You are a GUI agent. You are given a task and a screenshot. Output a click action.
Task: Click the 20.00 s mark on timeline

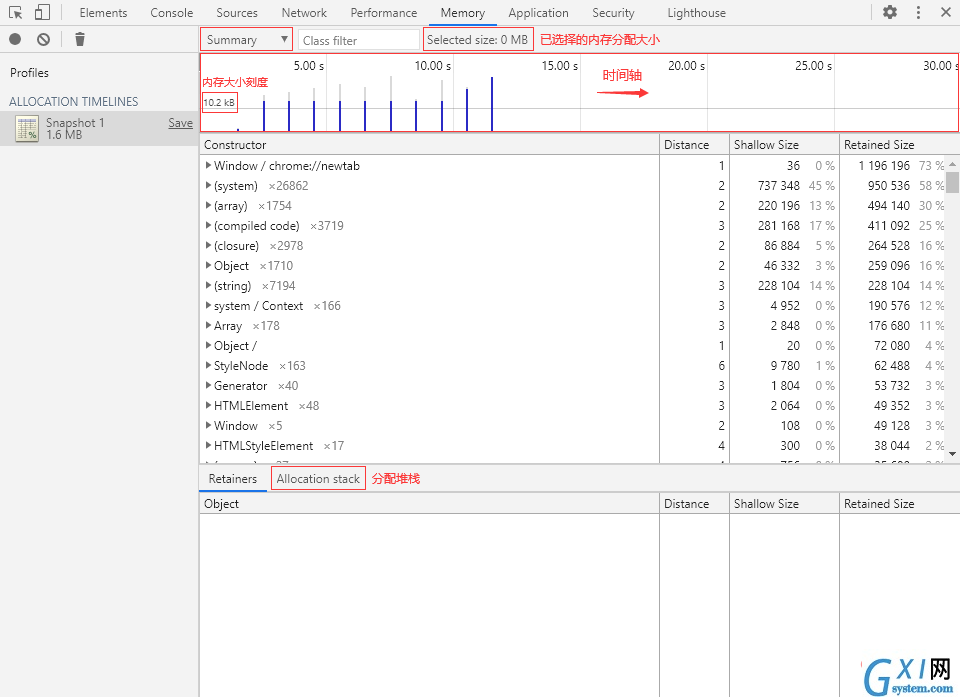point(686,66)
